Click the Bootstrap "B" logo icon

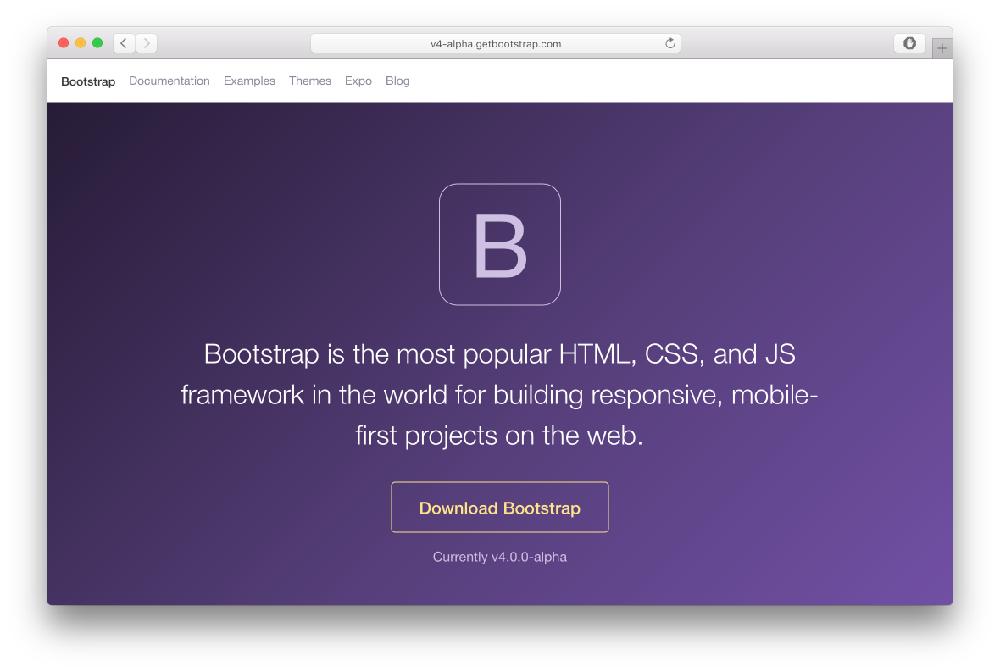(499, 243)
